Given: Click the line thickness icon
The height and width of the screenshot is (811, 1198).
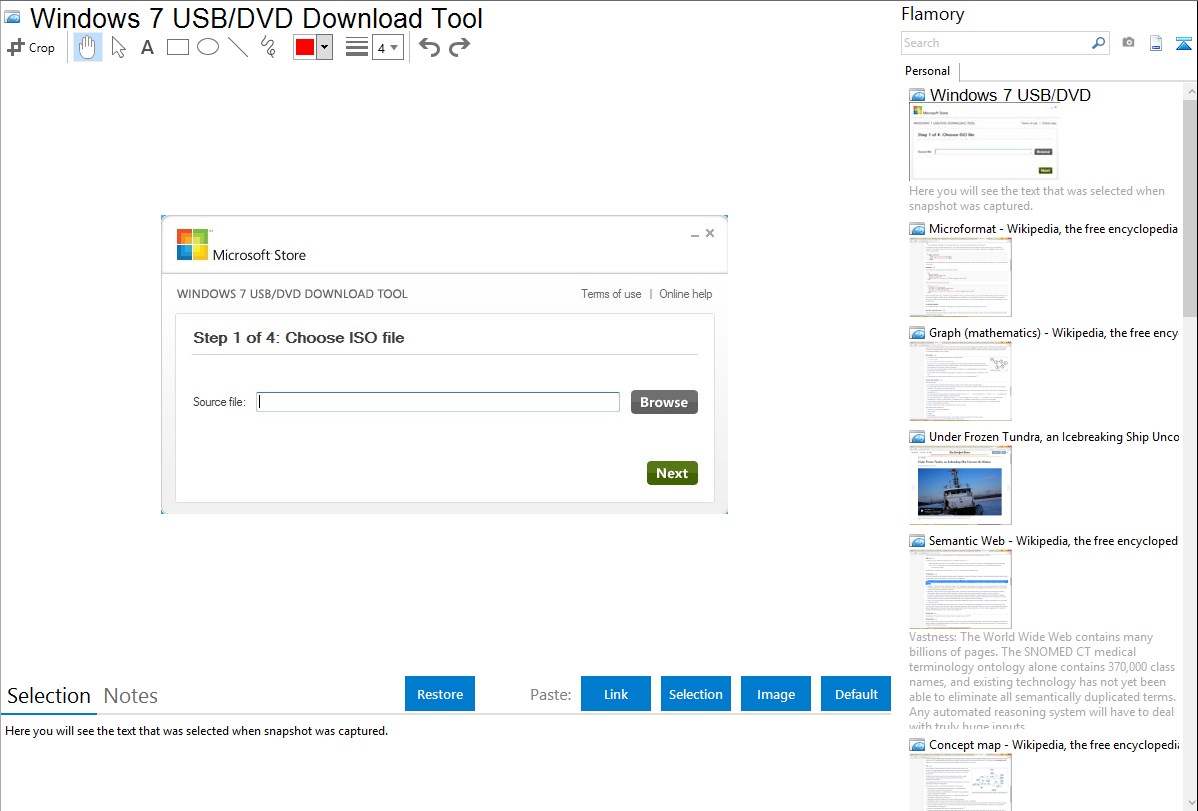Looking at the screenshot, I should tap(357, 47).
